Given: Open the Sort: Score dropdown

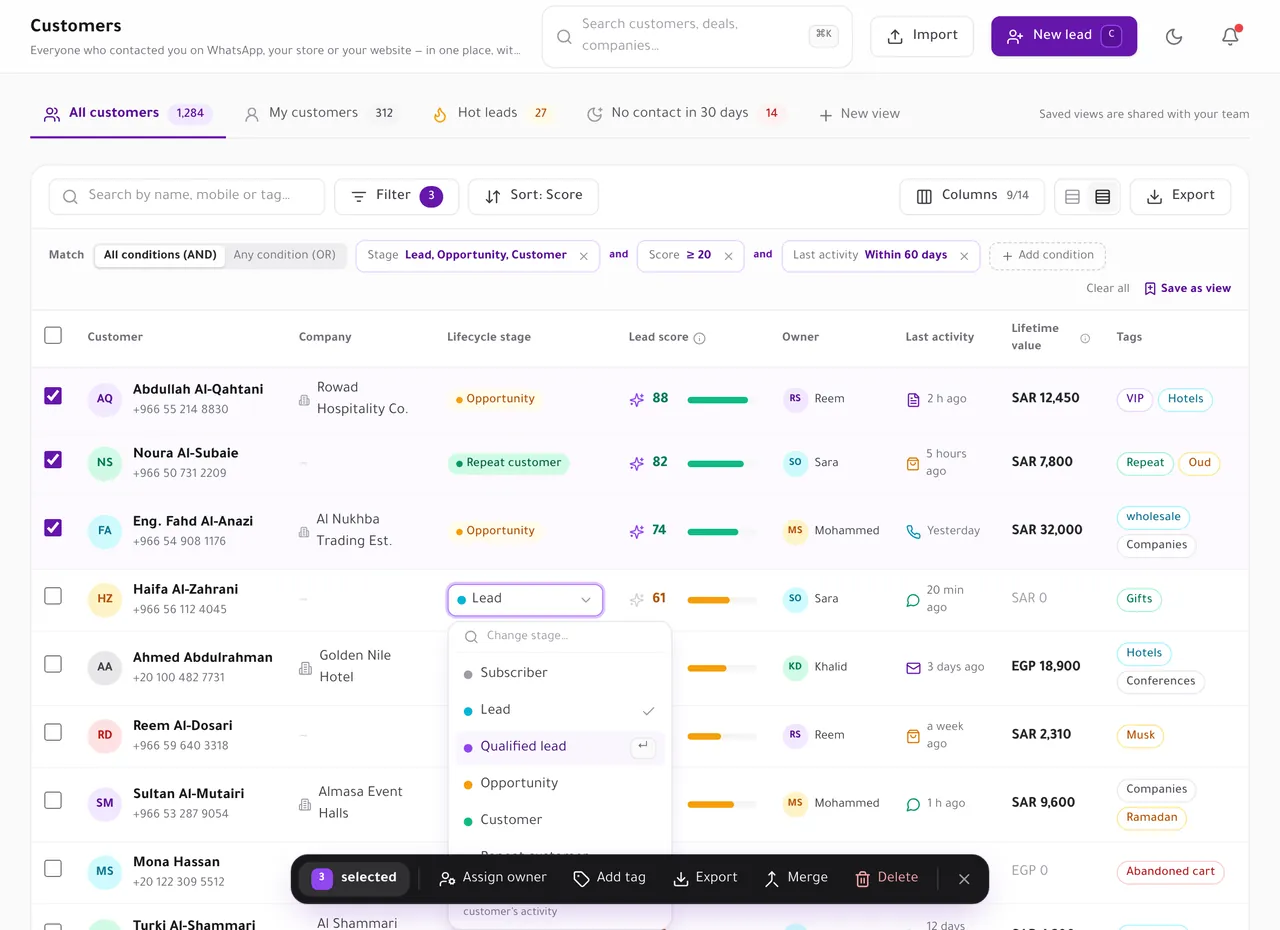Looking at the screenshot, I should (533, 196).
